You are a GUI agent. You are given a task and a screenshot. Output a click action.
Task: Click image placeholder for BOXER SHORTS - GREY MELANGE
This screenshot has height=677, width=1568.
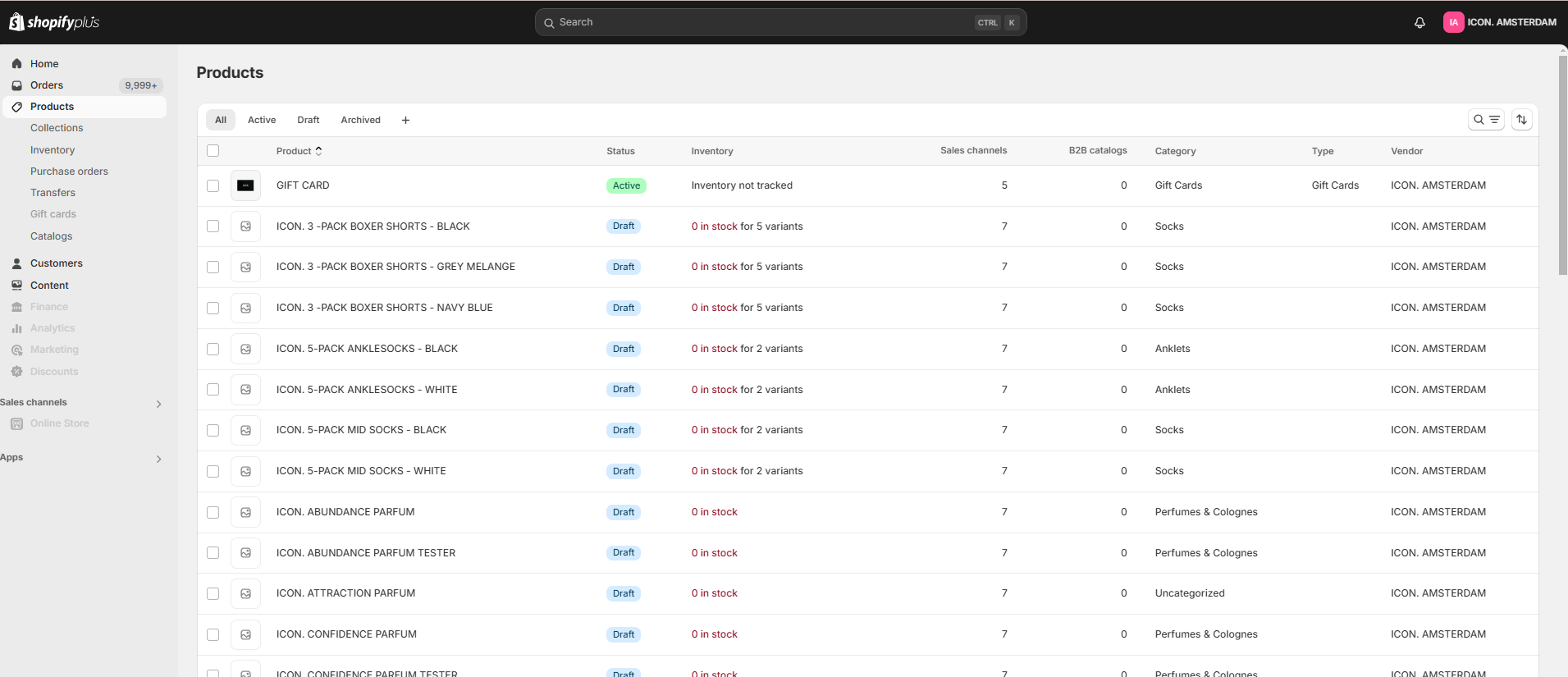(245, 267)
